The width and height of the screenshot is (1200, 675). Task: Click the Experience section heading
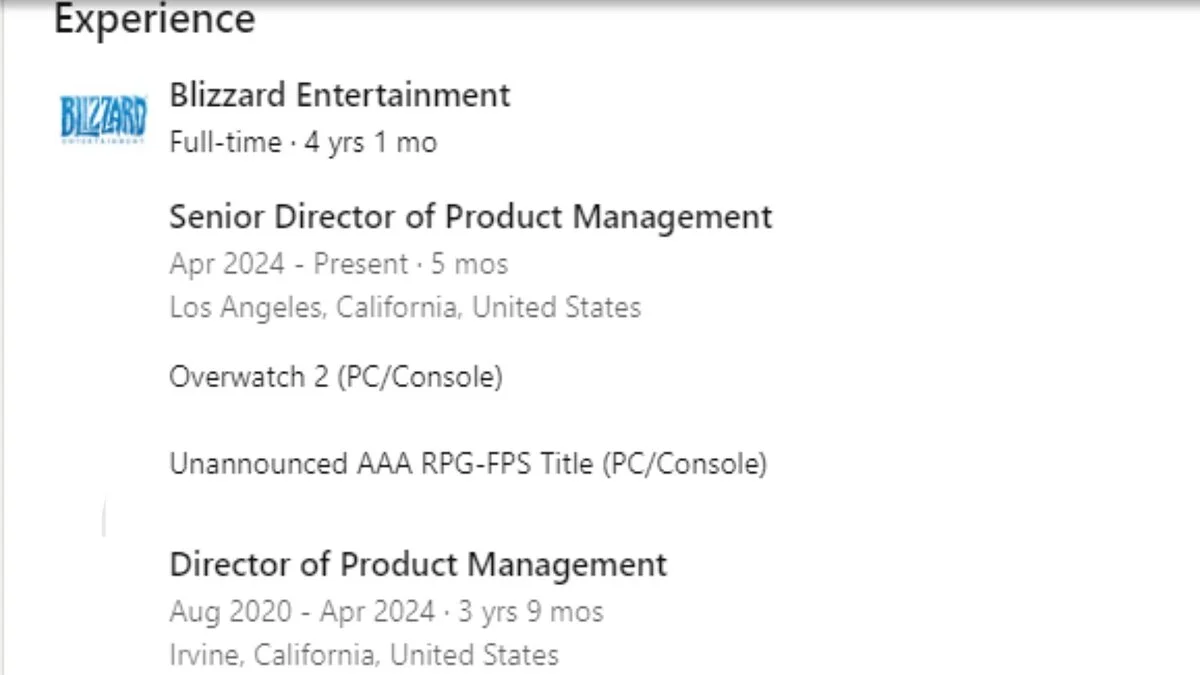point(154,19)
